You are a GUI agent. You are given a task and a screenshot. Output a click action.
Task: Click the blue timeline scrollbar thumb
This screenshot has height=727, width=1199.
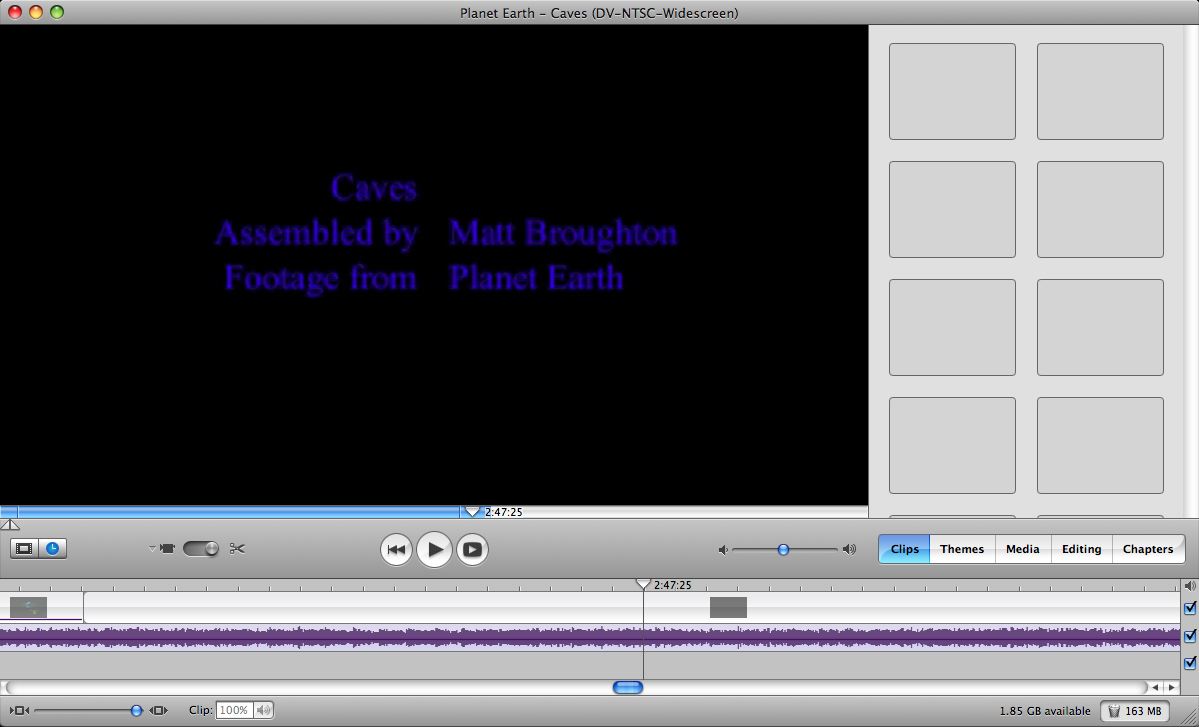pos(628,687)
